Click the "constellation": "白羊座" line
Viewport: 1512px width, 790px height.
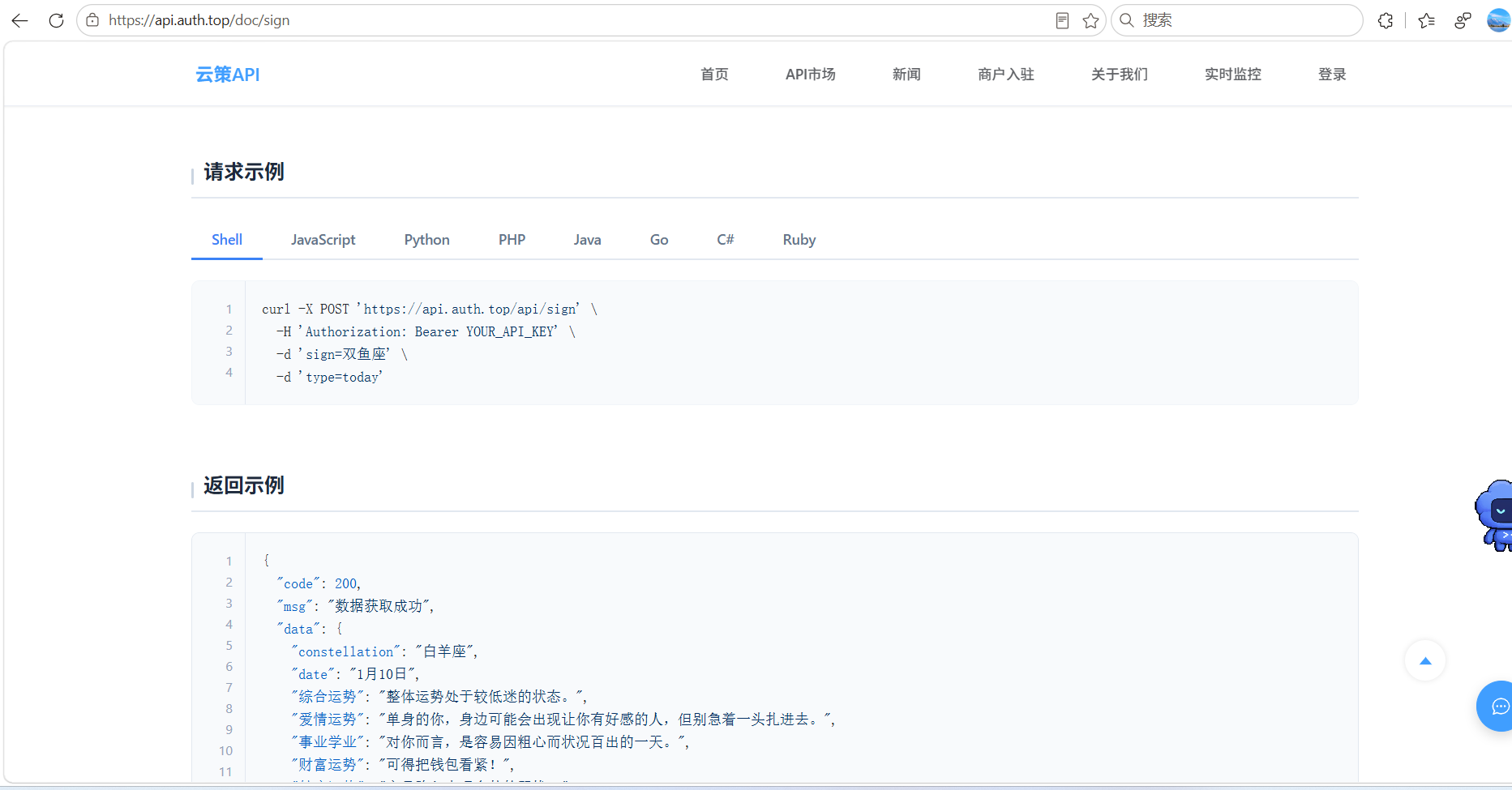click(x=385, y=652)
